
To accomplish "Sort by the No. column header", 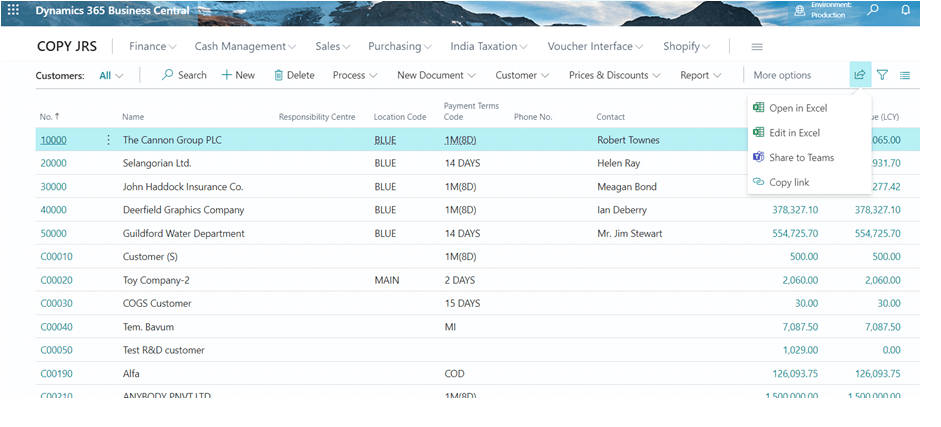I will tap(49, 117).
